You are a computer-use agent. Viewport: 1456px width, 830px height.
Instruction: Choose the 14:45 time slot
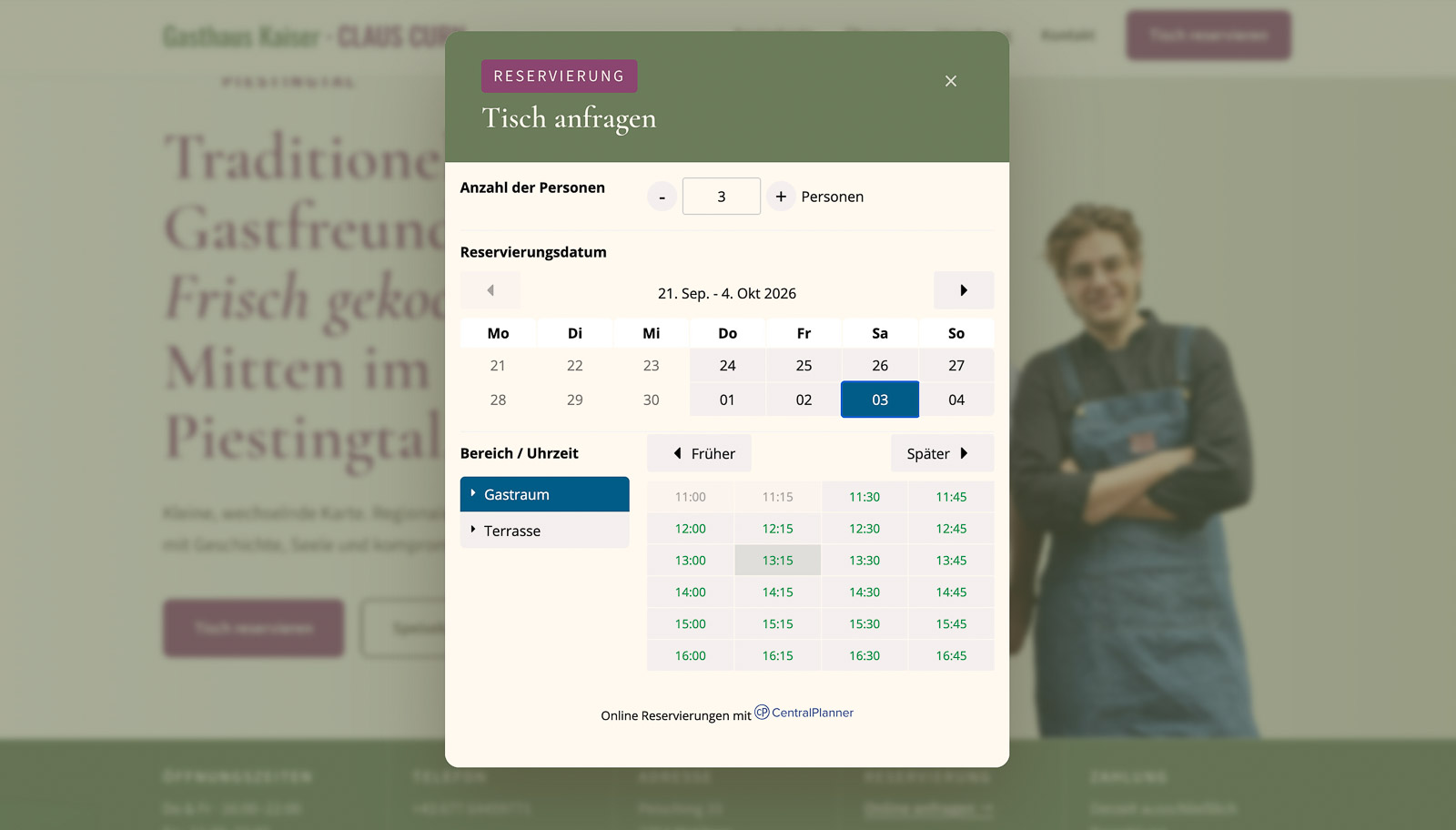(x=951, y=592)
